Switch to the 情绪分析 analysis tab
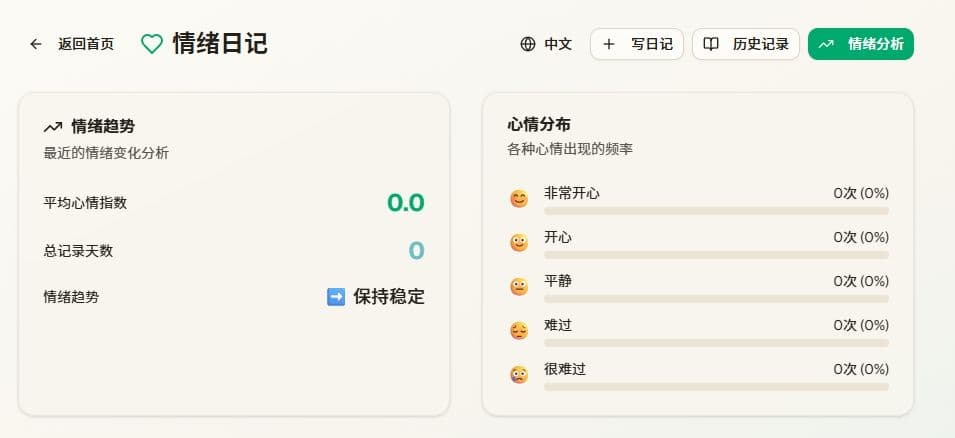 coord(861,44)
